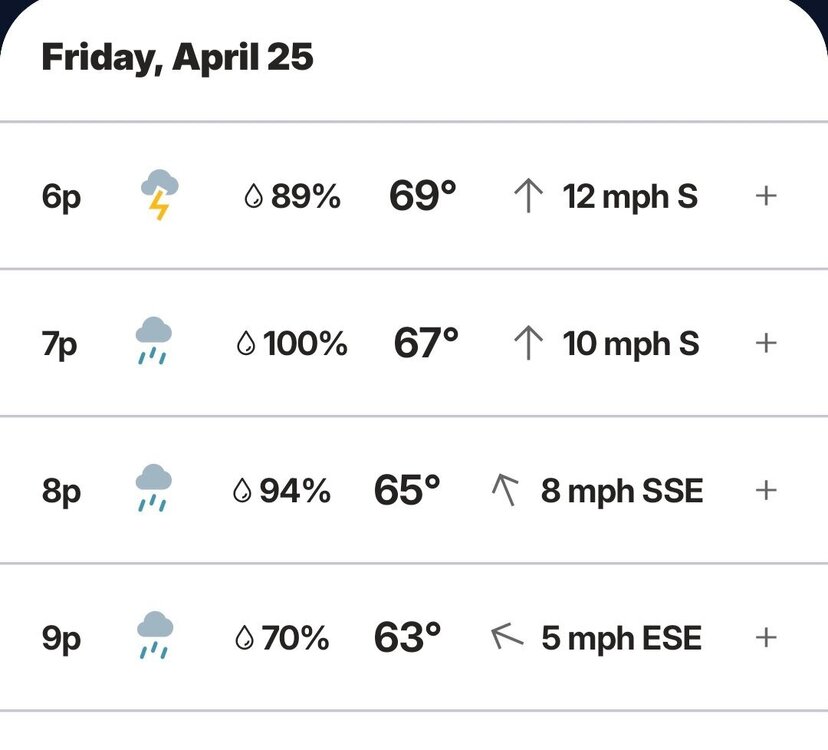Click the 67° temperature at 7p
The height and width of the screenshot is (750, 828).
tap(426, 343)
